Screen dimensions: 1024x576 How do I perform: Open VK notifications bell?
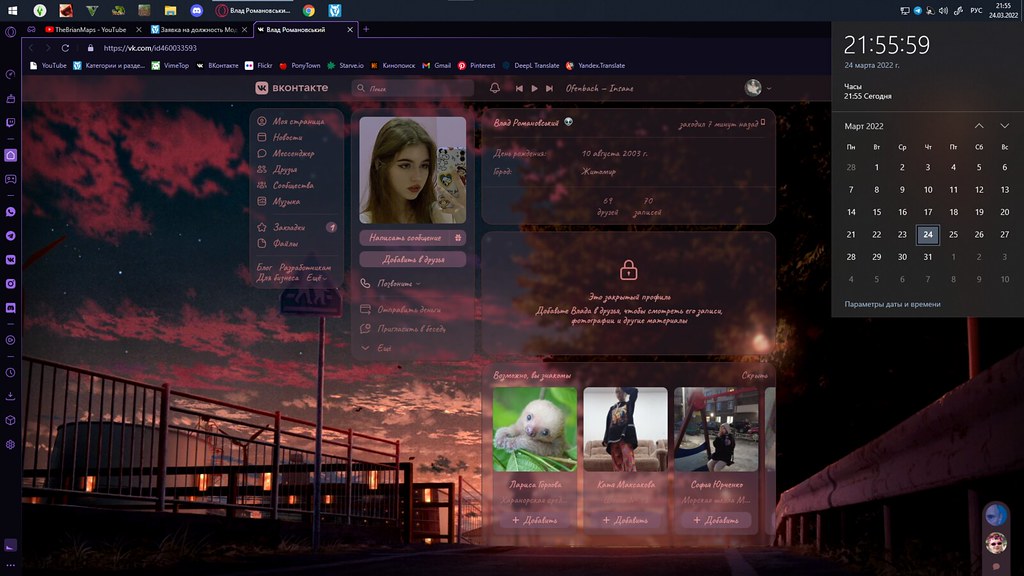[494, 88]
